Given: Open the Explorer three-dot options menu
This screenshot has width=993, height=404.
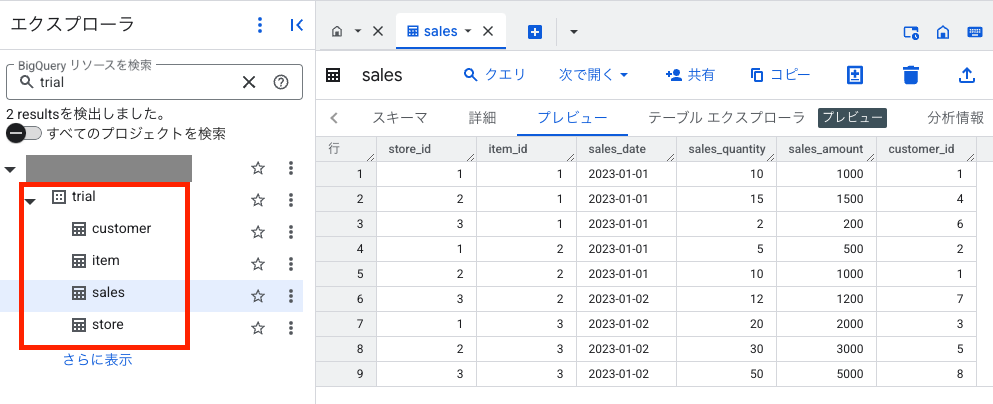Looking at the screenshot, I should coord(260,25).
